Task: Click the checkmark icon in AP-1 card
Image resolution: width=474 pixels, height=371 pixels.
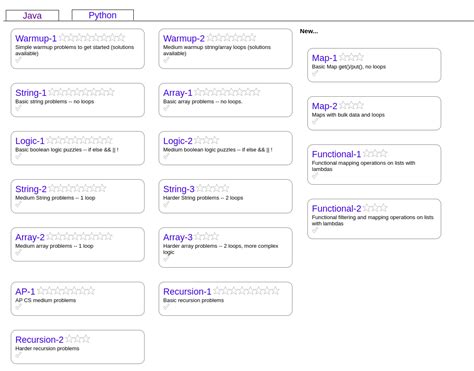Action: tap(18, 307)
